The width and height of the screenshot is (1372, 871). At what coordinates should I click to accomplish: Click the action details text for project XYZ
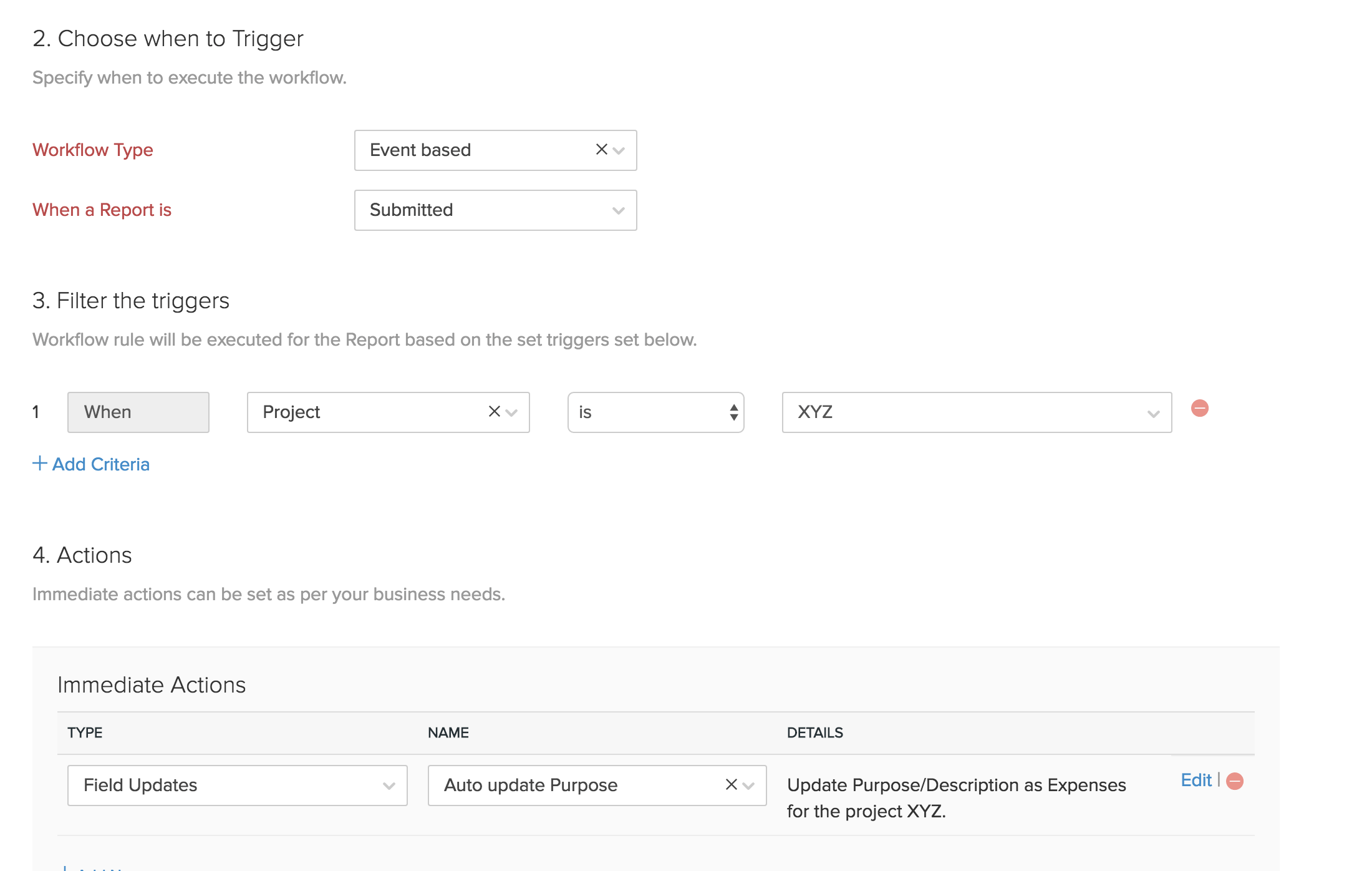click(x=955, y=797)
